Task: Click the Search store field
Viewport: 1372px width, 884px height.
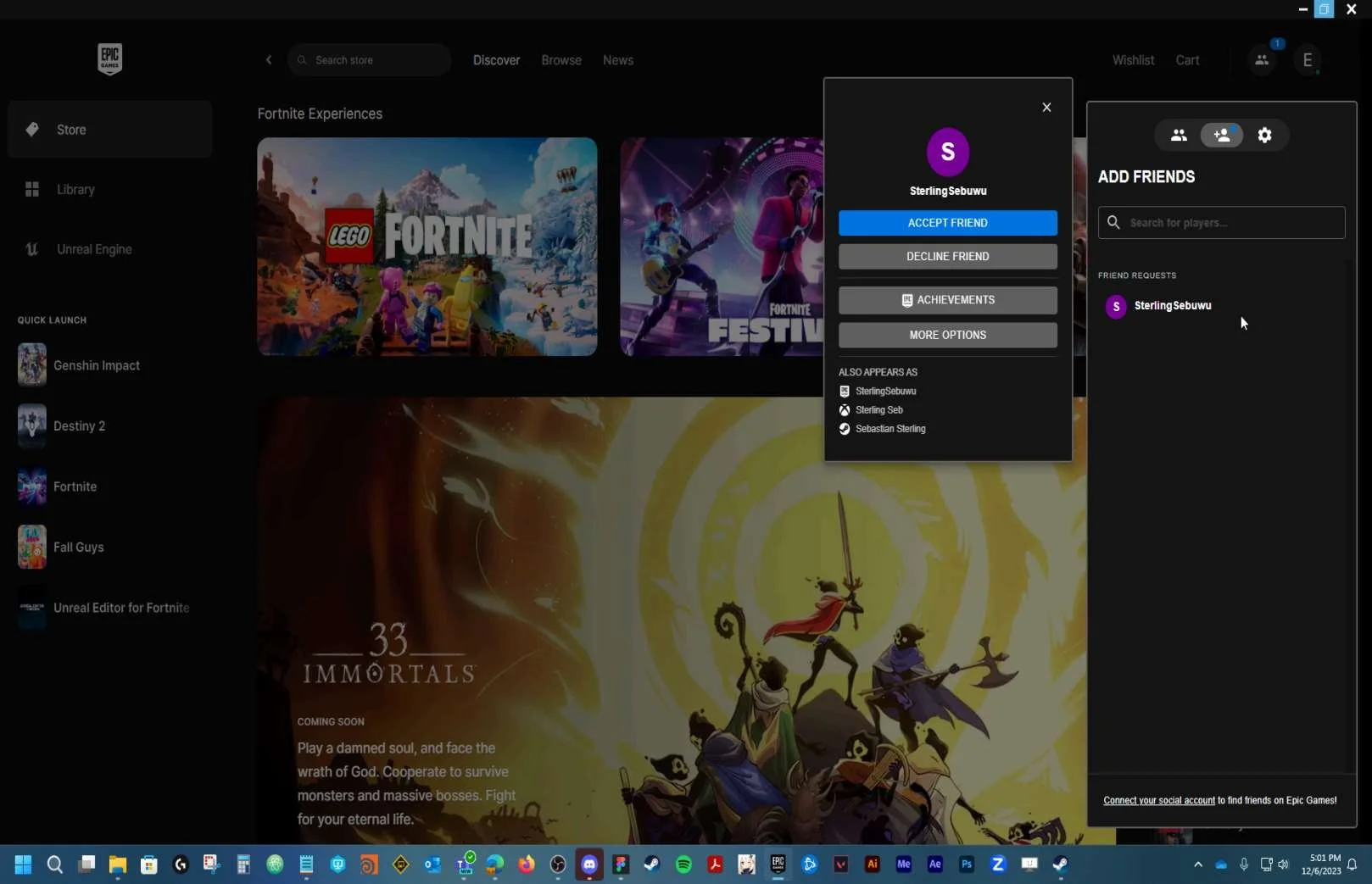Action: pos(370,60)
